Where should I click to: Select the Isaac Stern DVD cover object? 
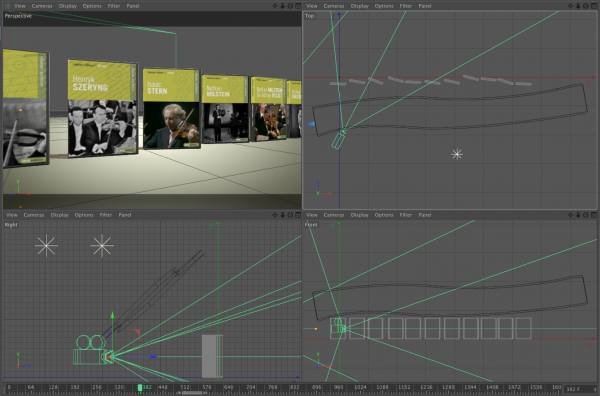[171, 109]
